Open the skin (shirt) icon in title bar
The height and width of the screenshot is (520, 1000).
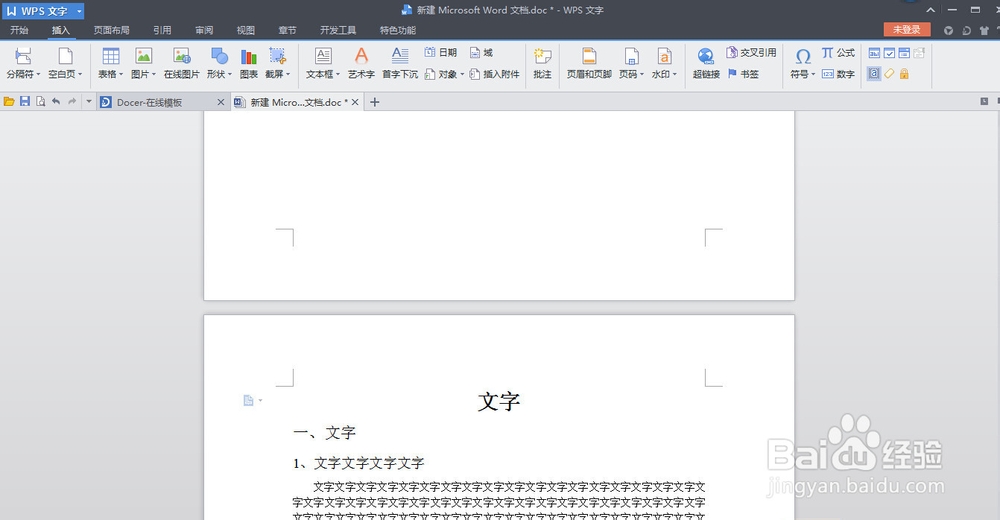click(983, 30)
